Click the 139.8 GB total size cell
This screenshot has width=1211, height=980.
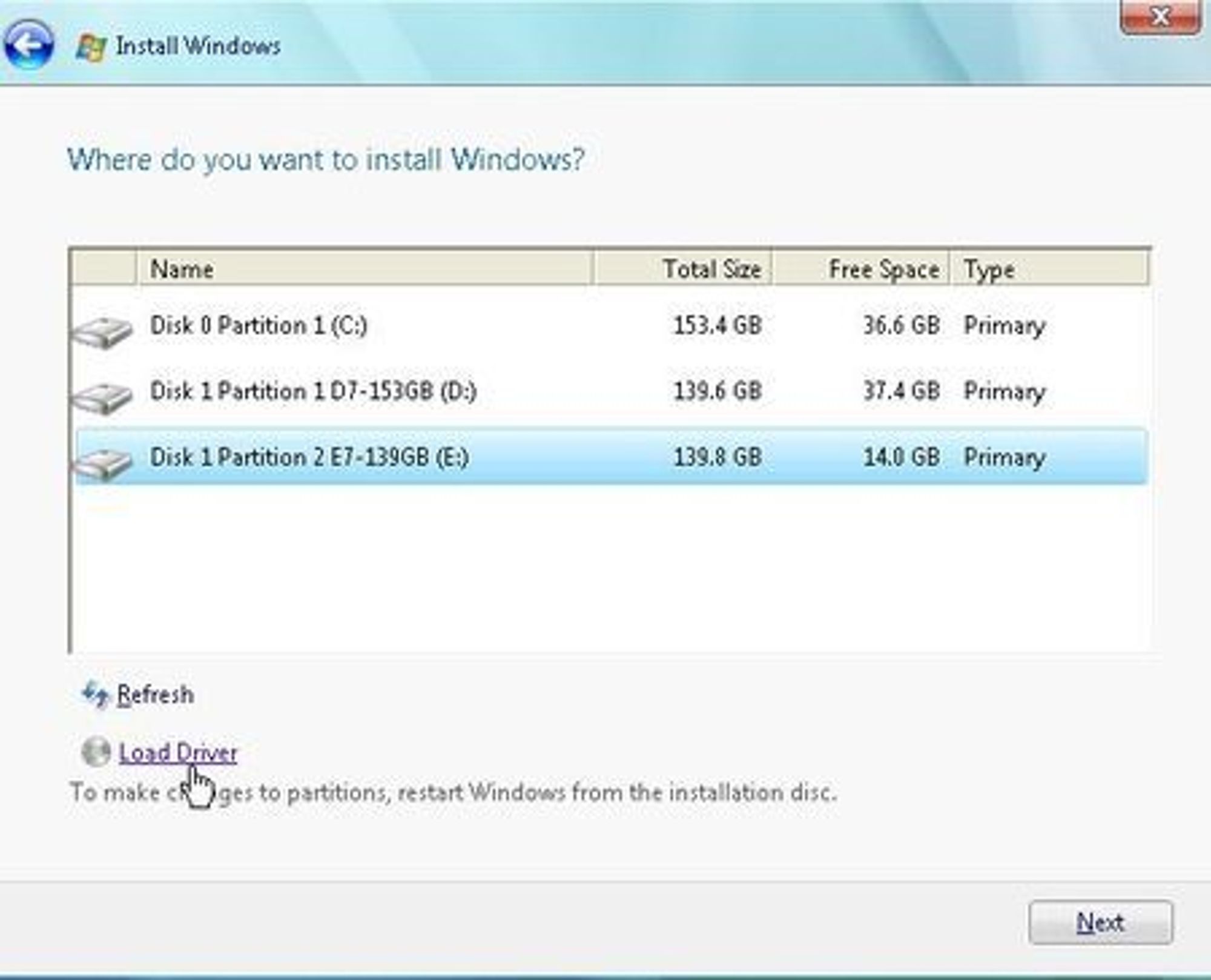(718, 457)
